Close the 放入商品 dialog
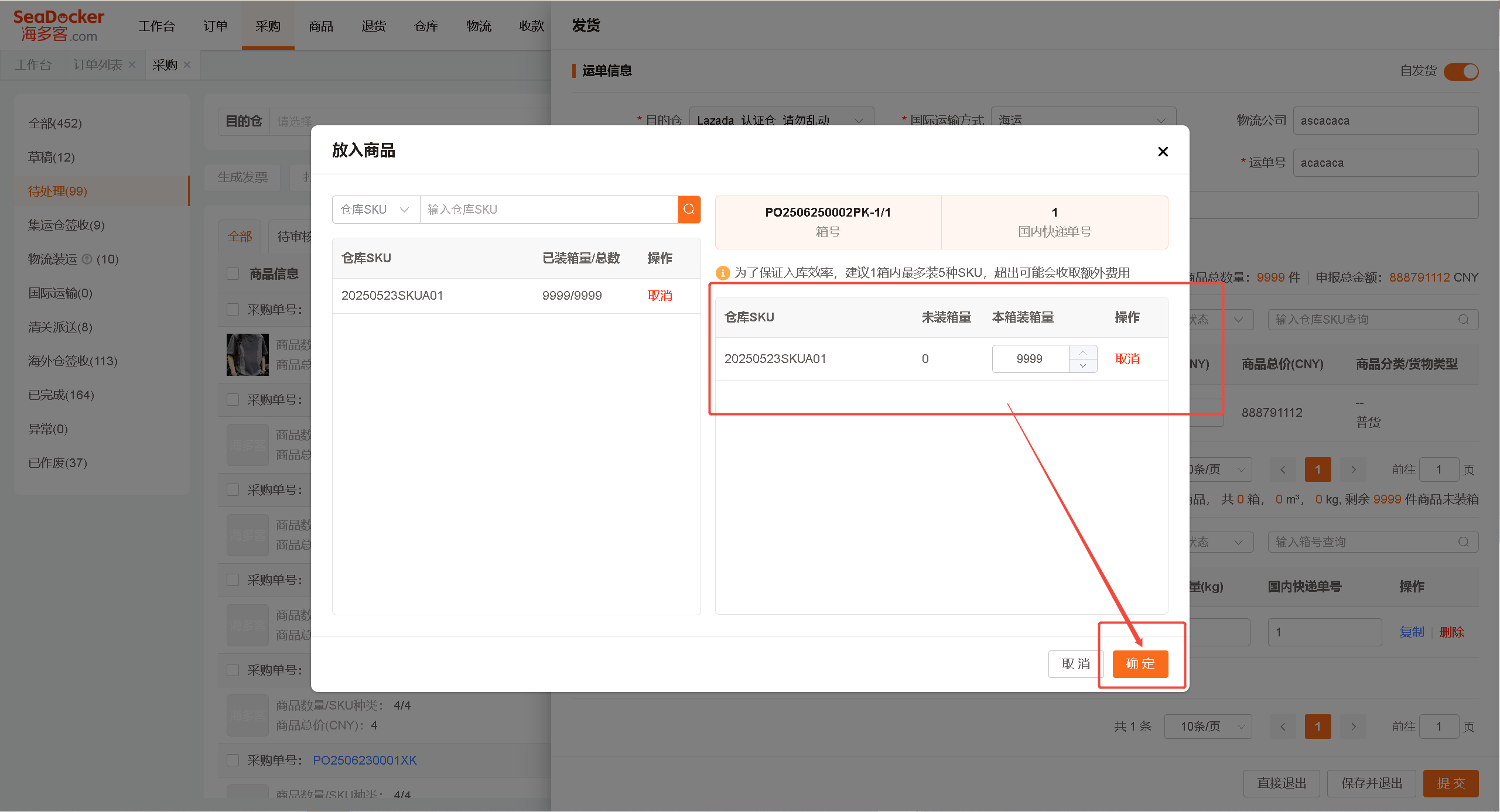Screen dimensions: 1500x812 click(x=1163, y=152)
